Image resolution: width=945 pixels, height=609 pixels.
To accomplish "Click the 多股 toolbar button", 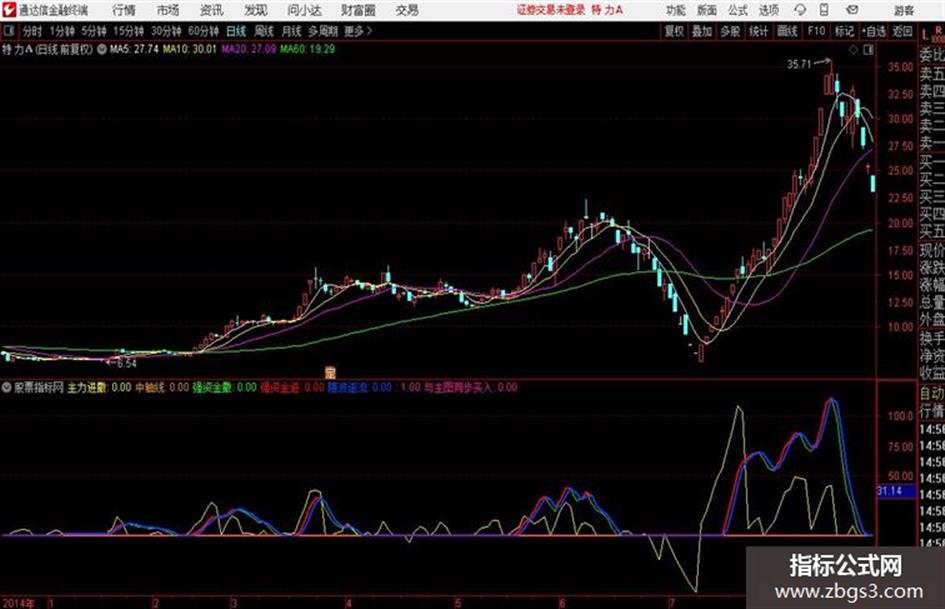I will [730, 31].
